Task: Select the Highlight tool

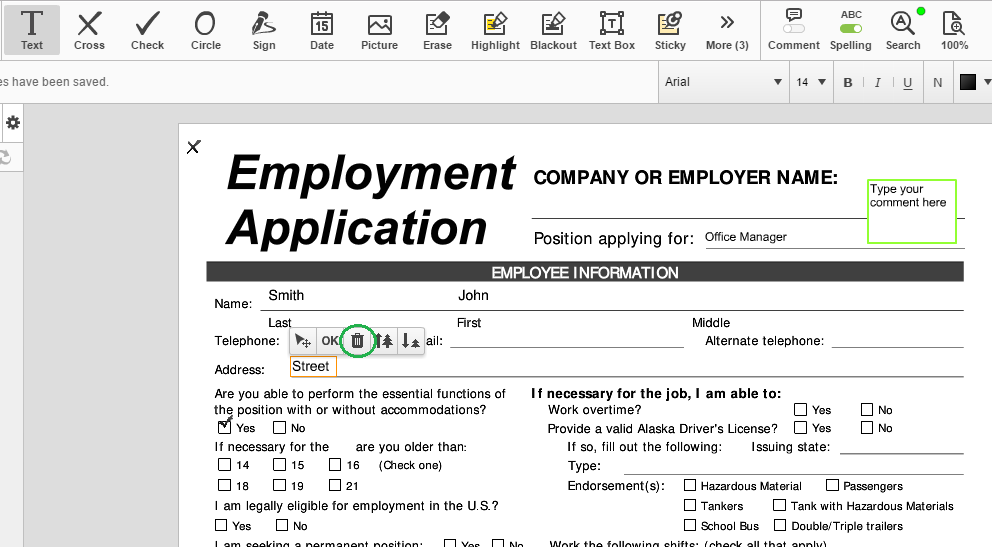Action: click(x=495, y=30)
